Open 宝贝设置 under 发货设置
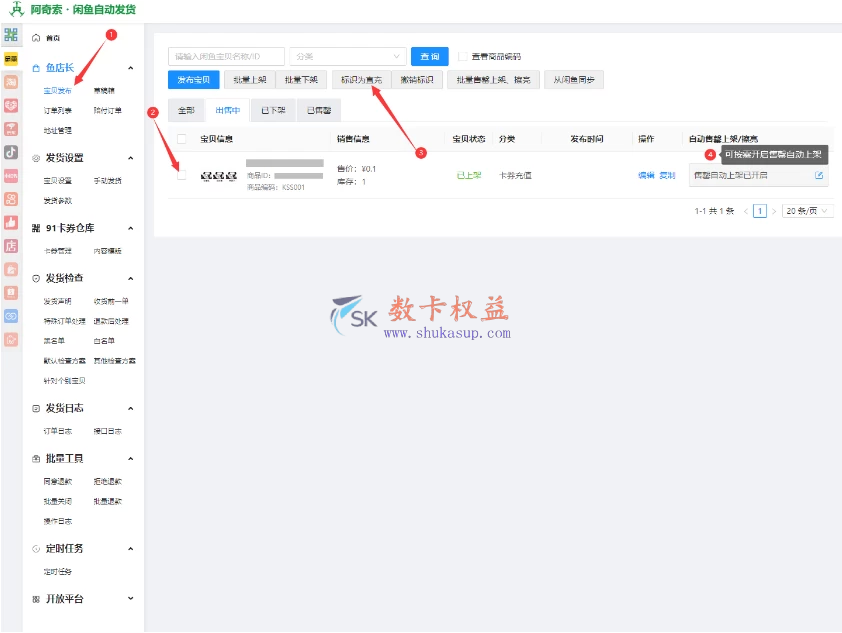This screenshot has width=842, height=633. click(x=57, y=181)
